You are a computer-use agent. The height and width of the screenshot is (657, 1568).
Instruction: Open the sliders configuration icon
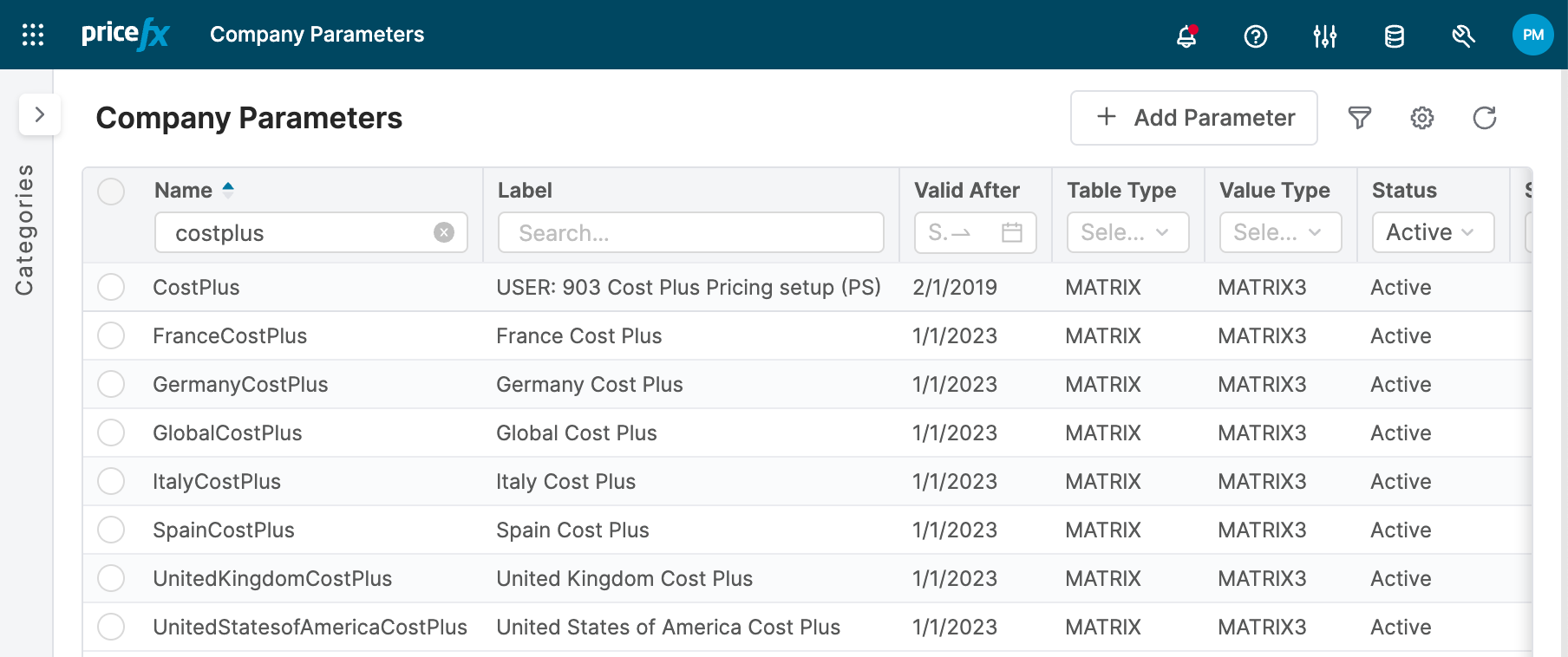coord(1324,36)
